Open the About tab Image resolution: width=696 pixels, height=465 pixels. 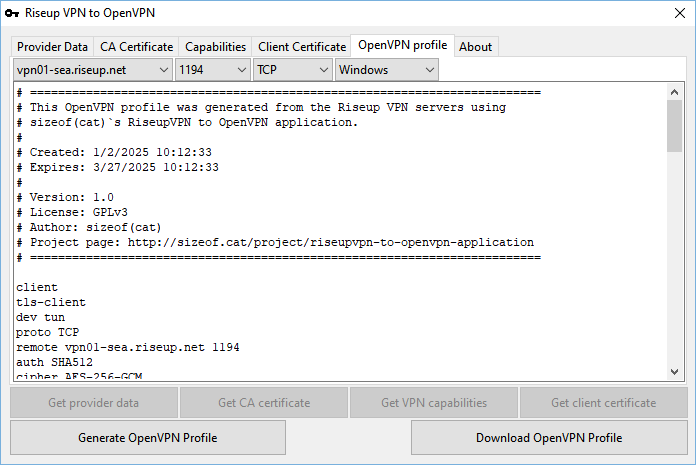(x=475, y=47)
